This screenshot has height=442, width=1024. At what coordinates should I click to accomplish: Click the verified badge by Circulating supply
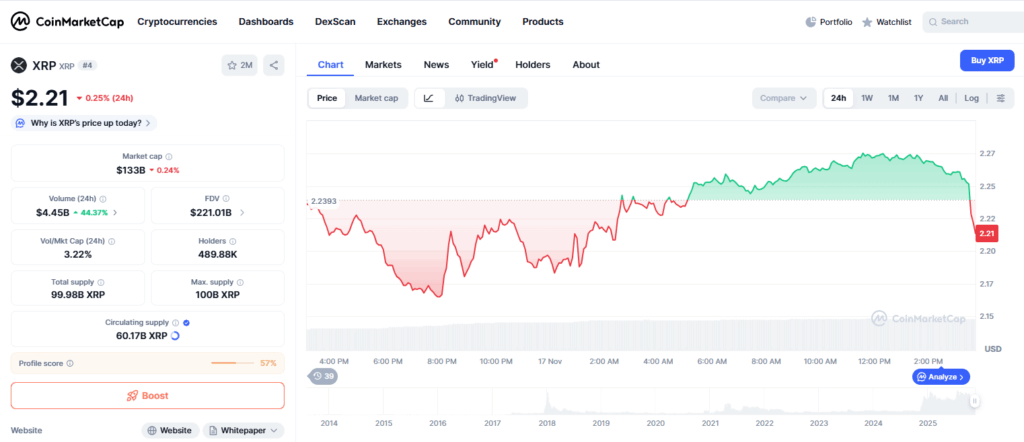(x=187, y=323)
